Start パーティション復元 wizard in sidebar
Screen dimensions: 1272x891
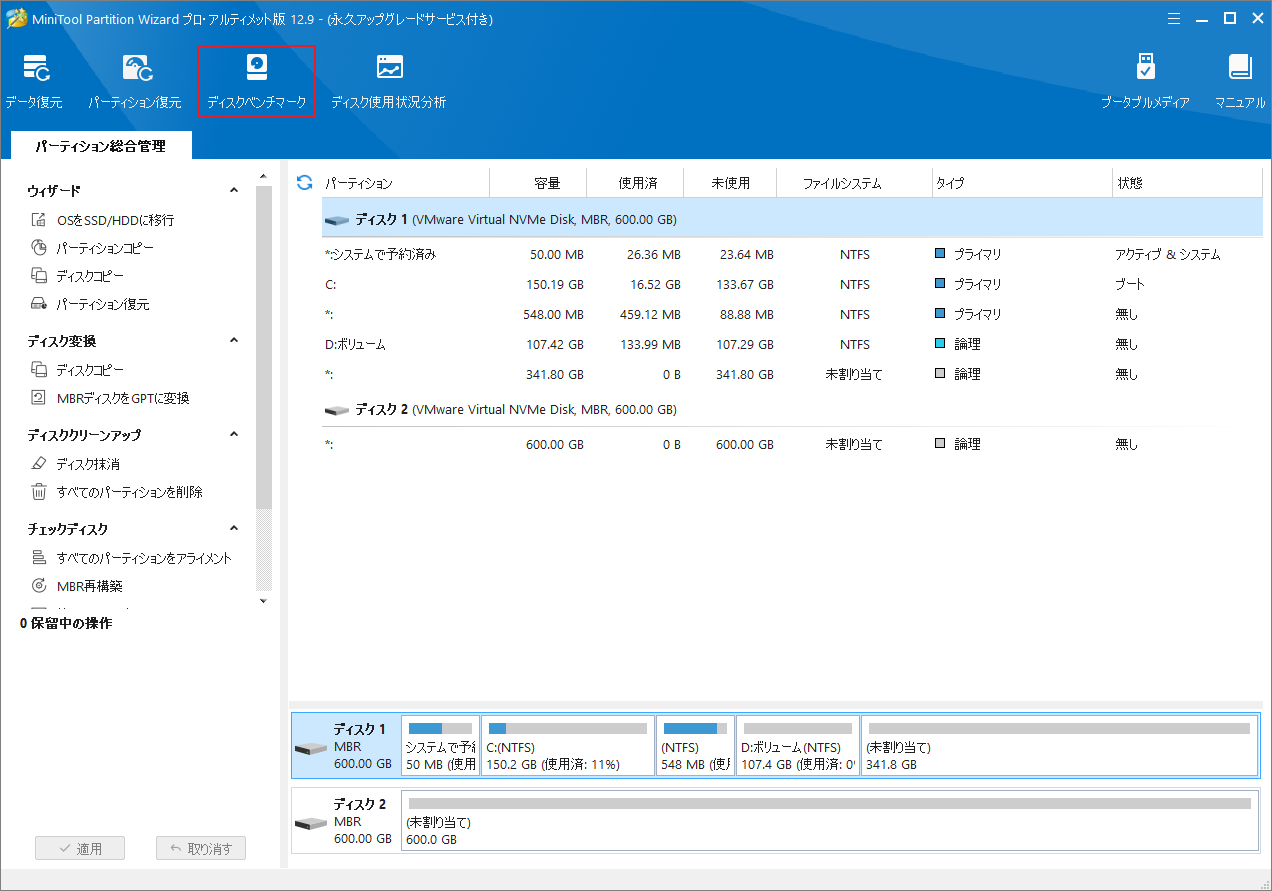(x=90, y=304)
